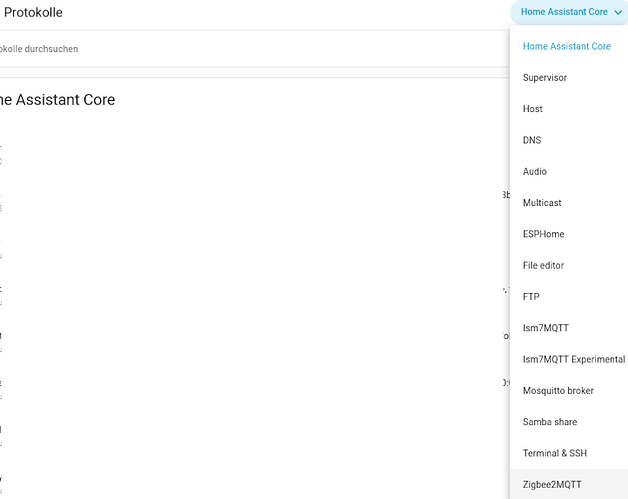Viewport: 628px width, 499px height.
Task: Click the Home Assistant Core log card heading
Action: tap(57, 100)
